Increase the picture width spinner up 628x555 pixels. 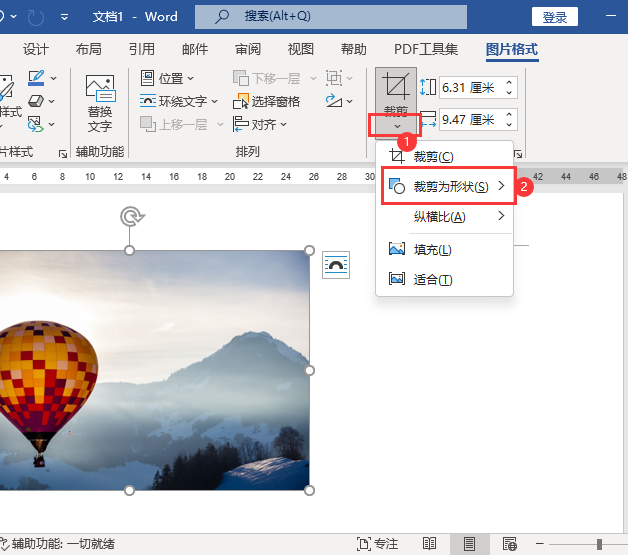coord(509,115)
